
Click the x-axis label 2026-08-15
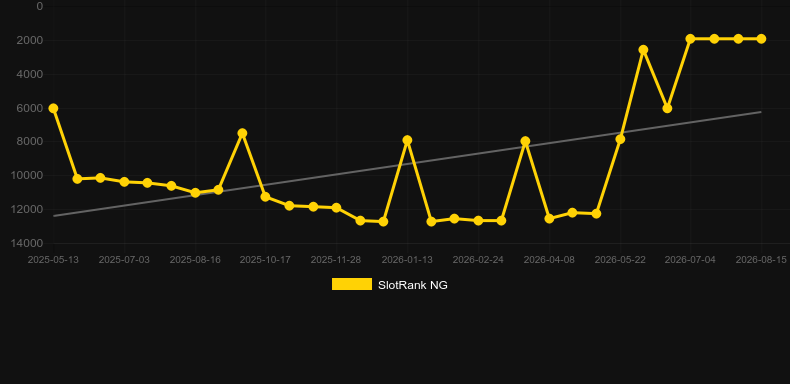click(761, 260)
